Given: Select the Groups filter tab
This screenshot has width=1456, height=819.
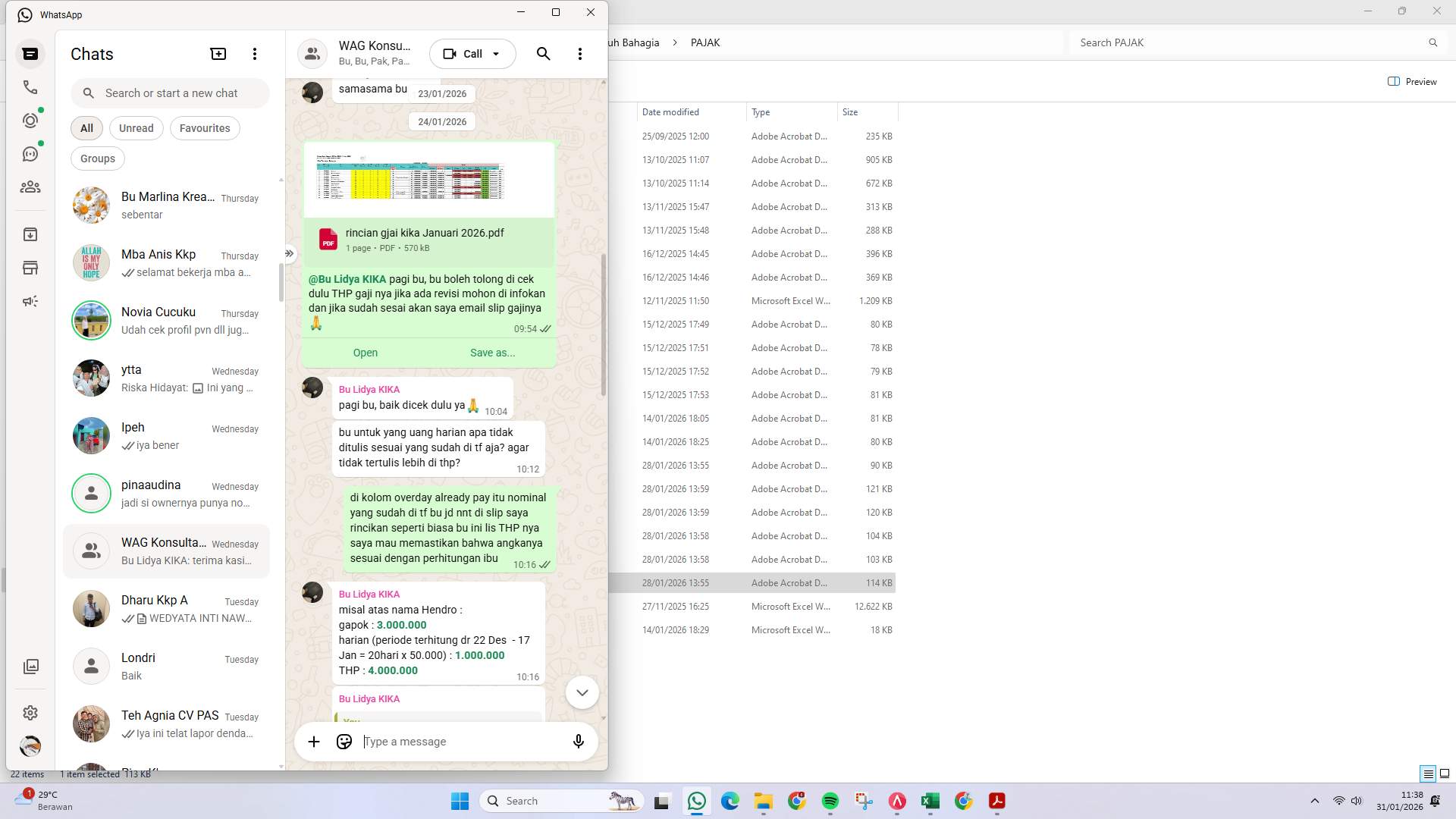Looking at the screenshot, I should tap(97, 158).
